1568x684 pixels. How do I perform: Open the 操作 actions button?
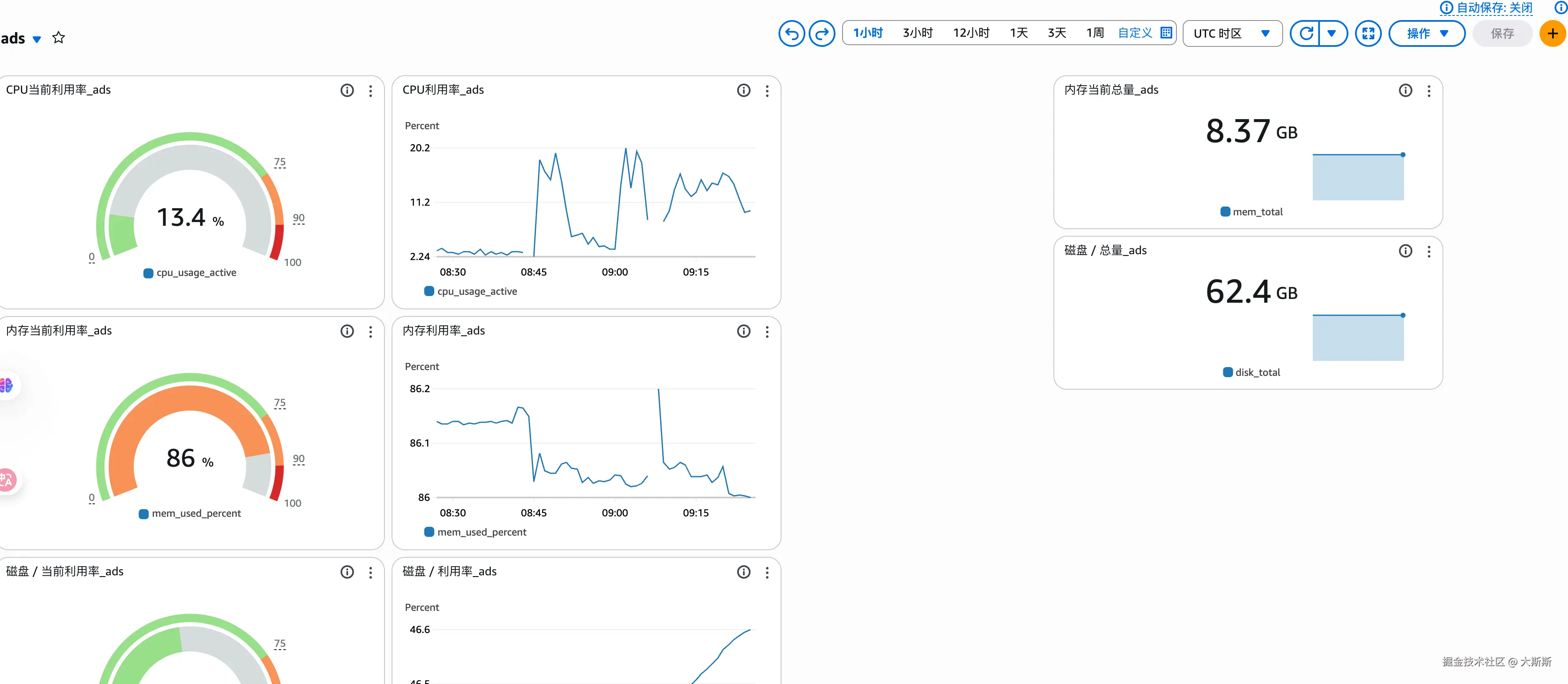tap(1426, 33)
